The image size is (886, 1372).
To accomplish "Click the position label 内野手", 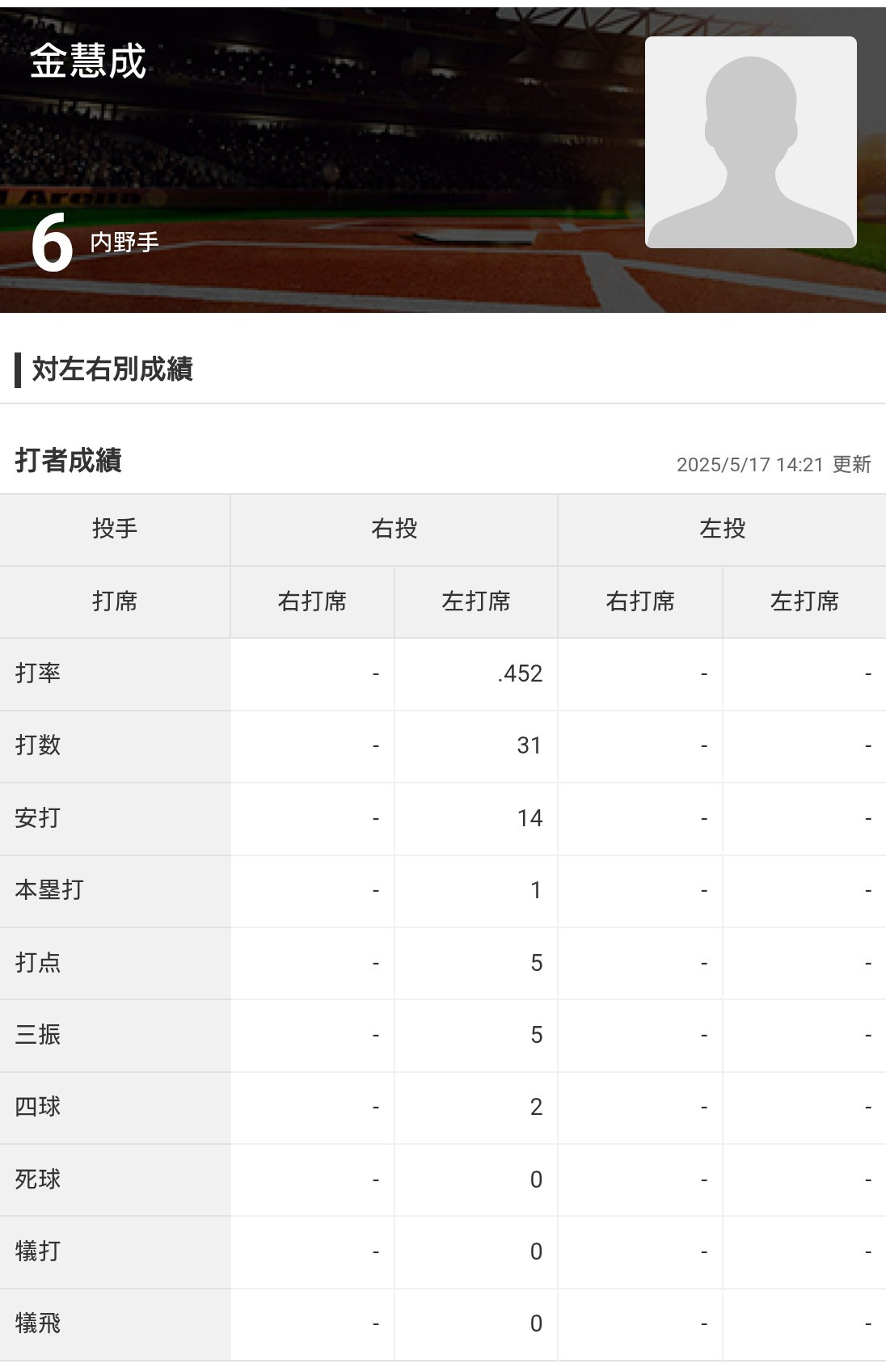I will coord(124,242).
